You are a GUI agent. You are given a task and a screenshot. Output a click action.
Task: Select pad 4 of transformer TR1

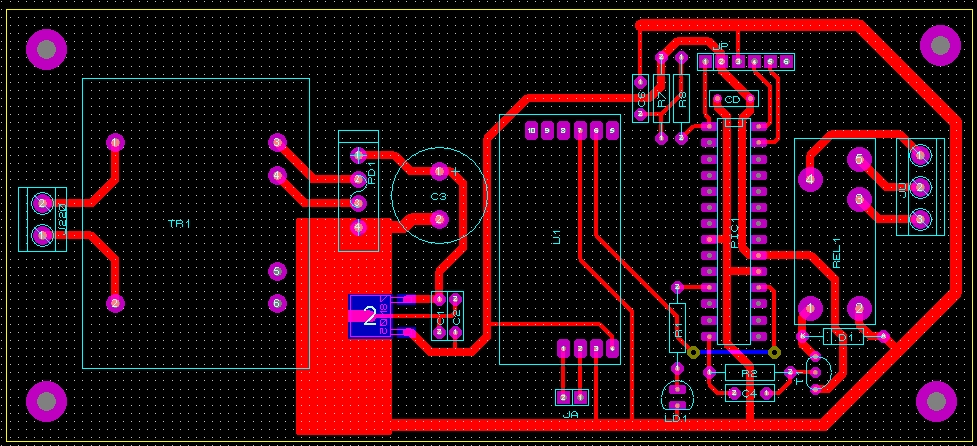pyautogui.click(x=277, y=175)
